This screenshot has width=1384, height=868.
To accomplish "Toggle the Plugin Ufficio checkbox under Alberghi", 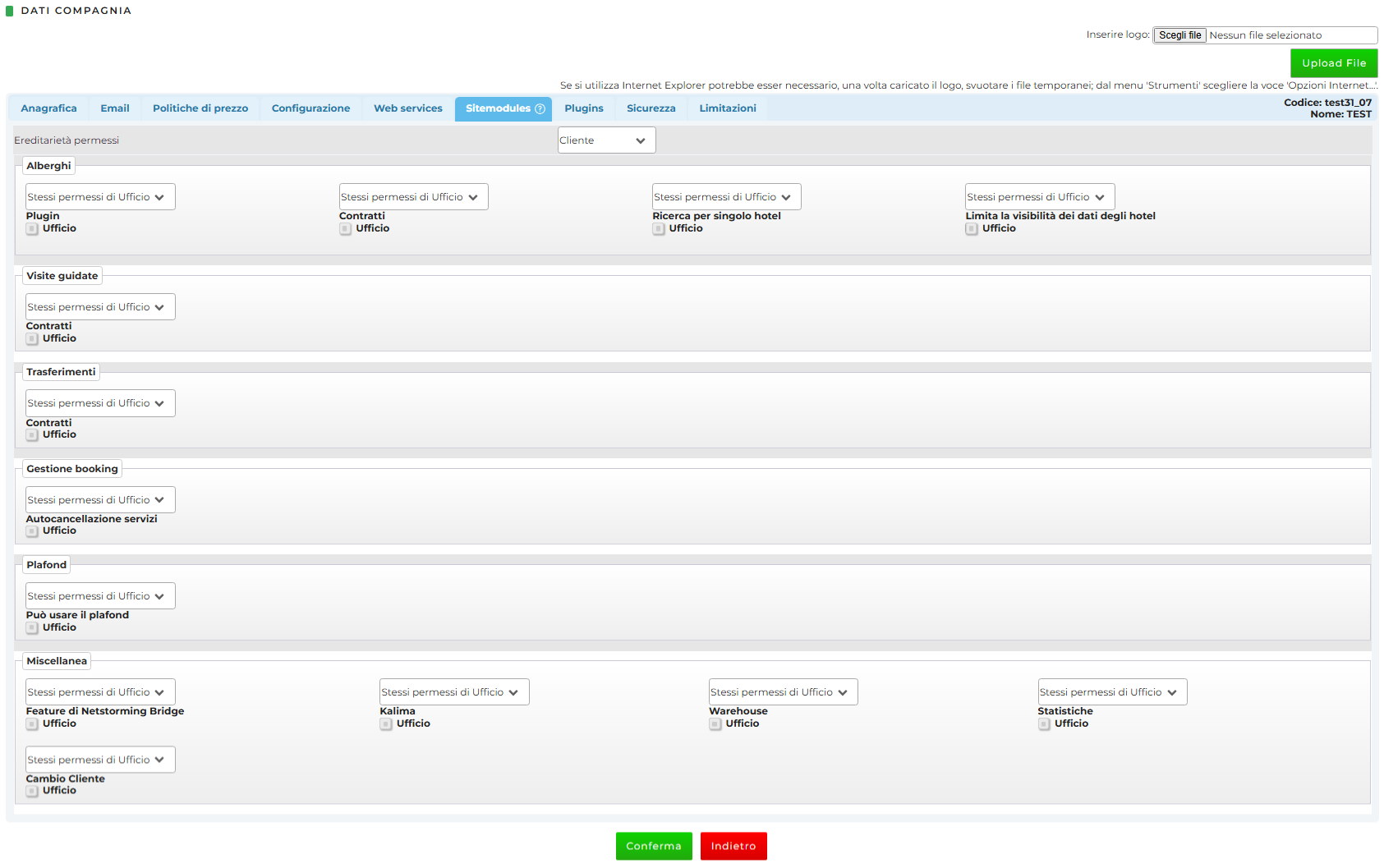I will 32,229.
